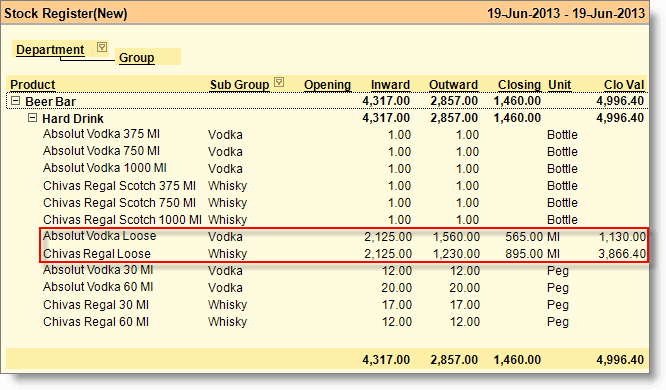Sort by the Inward column header

tap(390, 85)
